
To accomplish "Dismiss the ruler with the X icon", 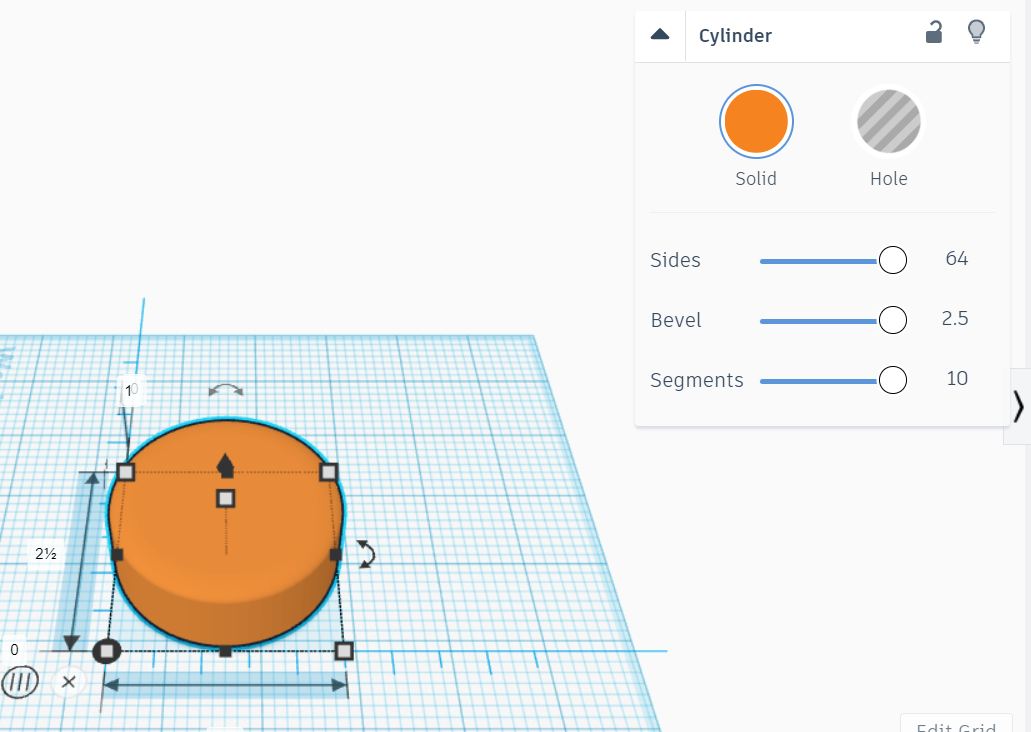I will point(68,681).
